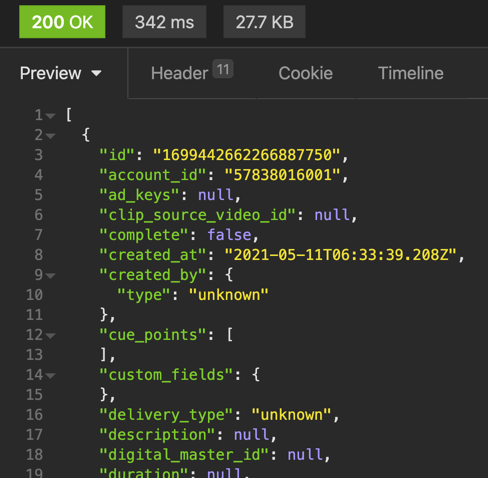Click the "id" key on line 3

[x=117, y=155]
